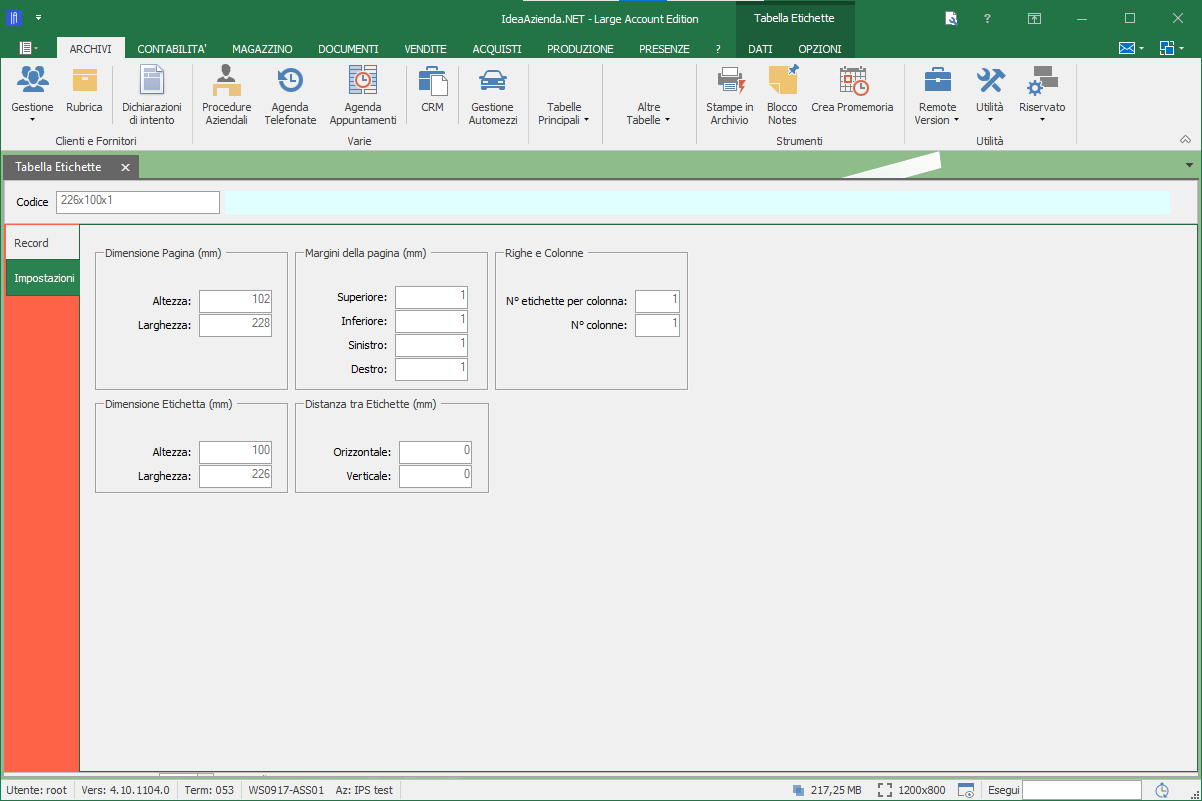The image size is (1202, 801).
Task: Open the Rubrica address book
Action: [84, 90]
